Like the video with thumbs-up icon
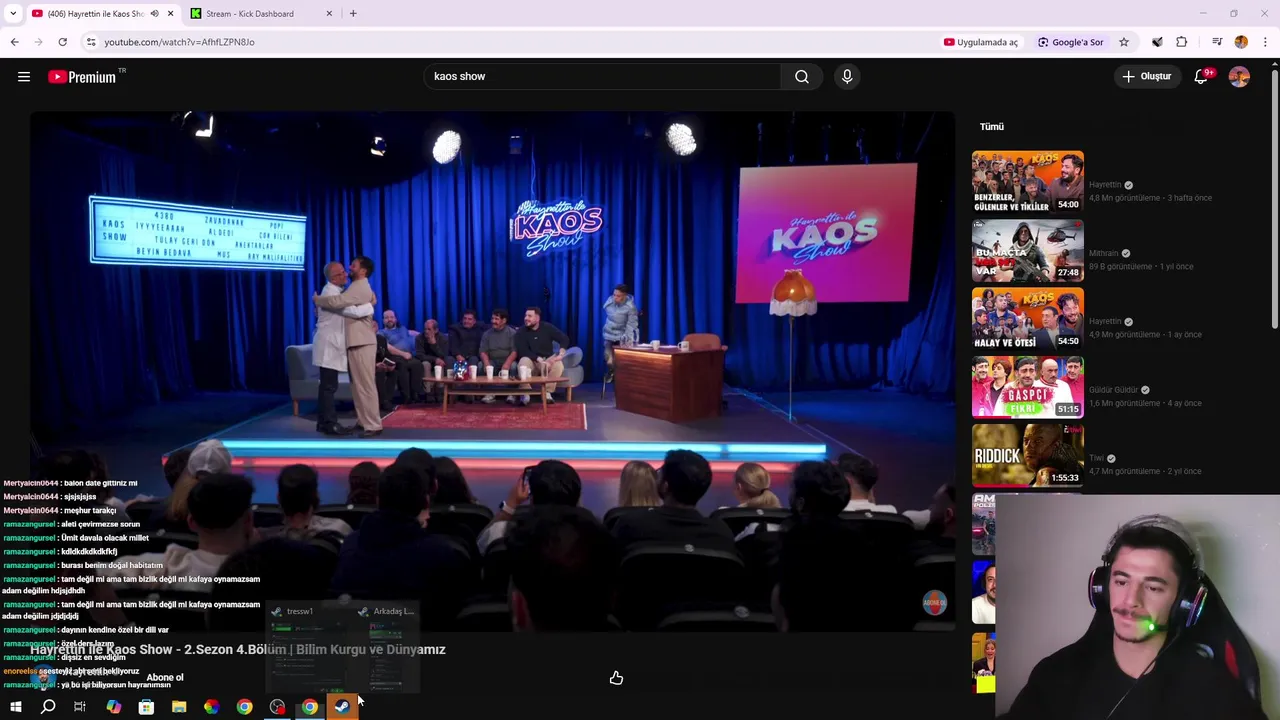 click(616, 678)
